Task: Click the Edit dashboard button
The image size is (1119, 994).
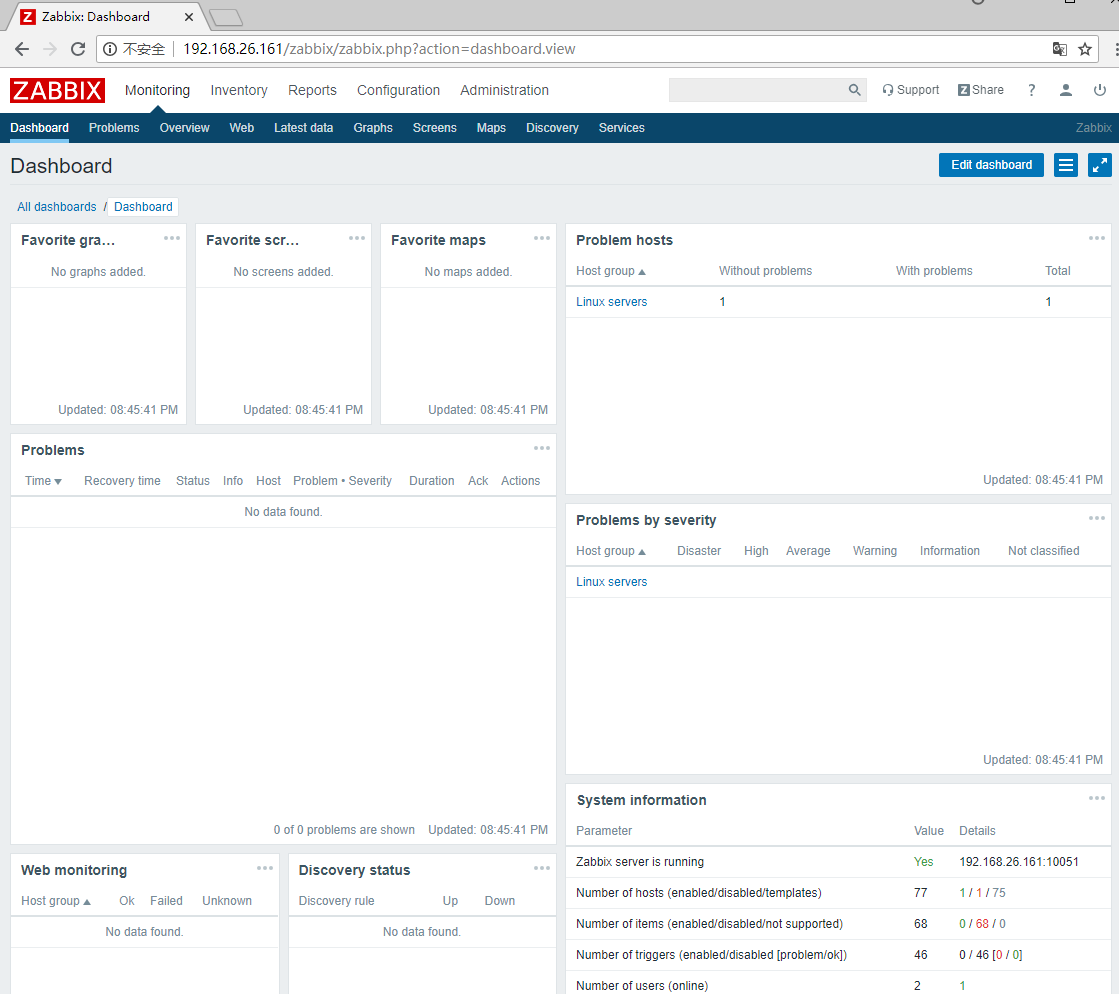Action: point(991,164)
